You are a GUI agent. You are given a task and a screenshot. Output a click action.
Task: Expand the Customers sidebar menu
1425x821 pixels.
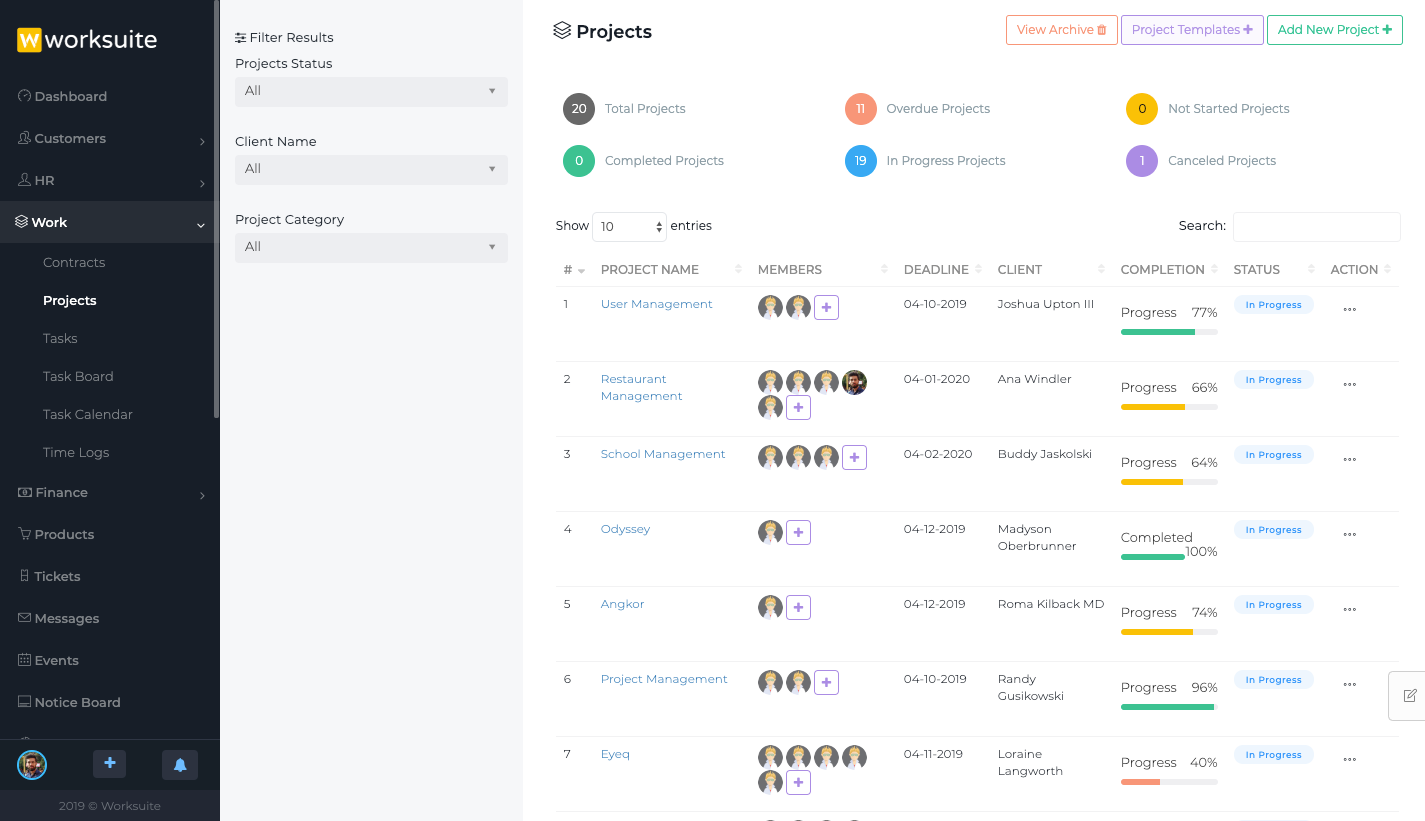click(110, 139)
